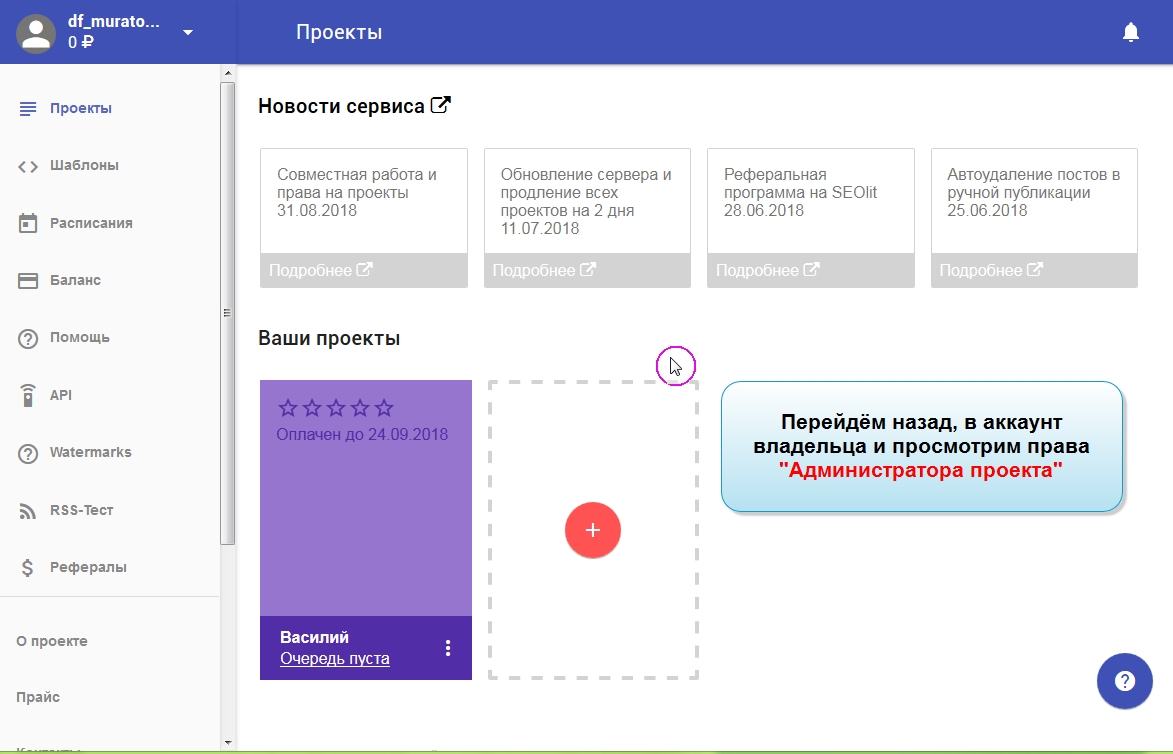Click Подробнее under Совместная работа news
1173x754 pixels.
[x=320, y=270]
